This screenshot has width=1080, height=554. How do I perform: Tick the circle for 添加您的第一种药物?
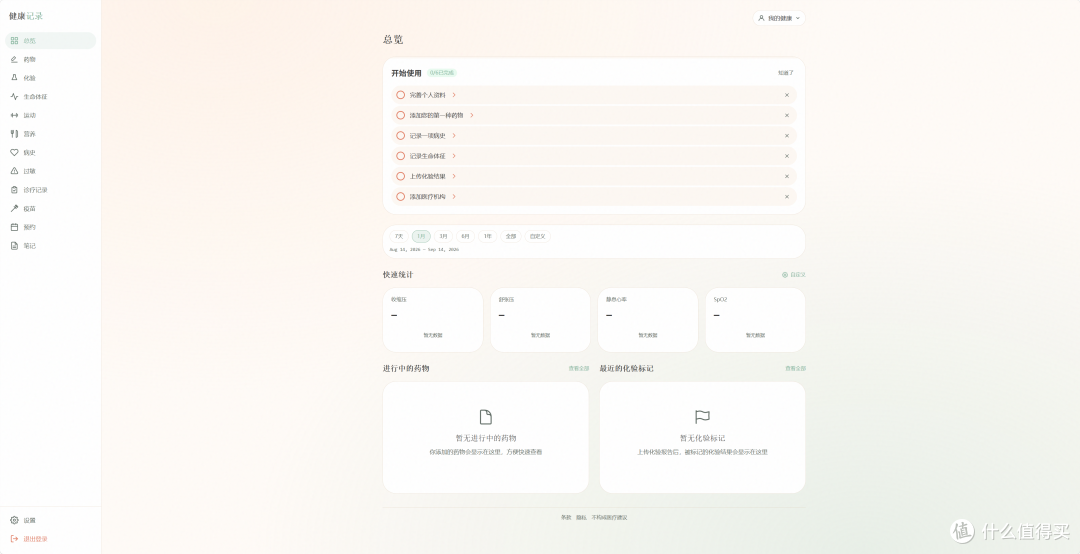[x=400, y=115]
